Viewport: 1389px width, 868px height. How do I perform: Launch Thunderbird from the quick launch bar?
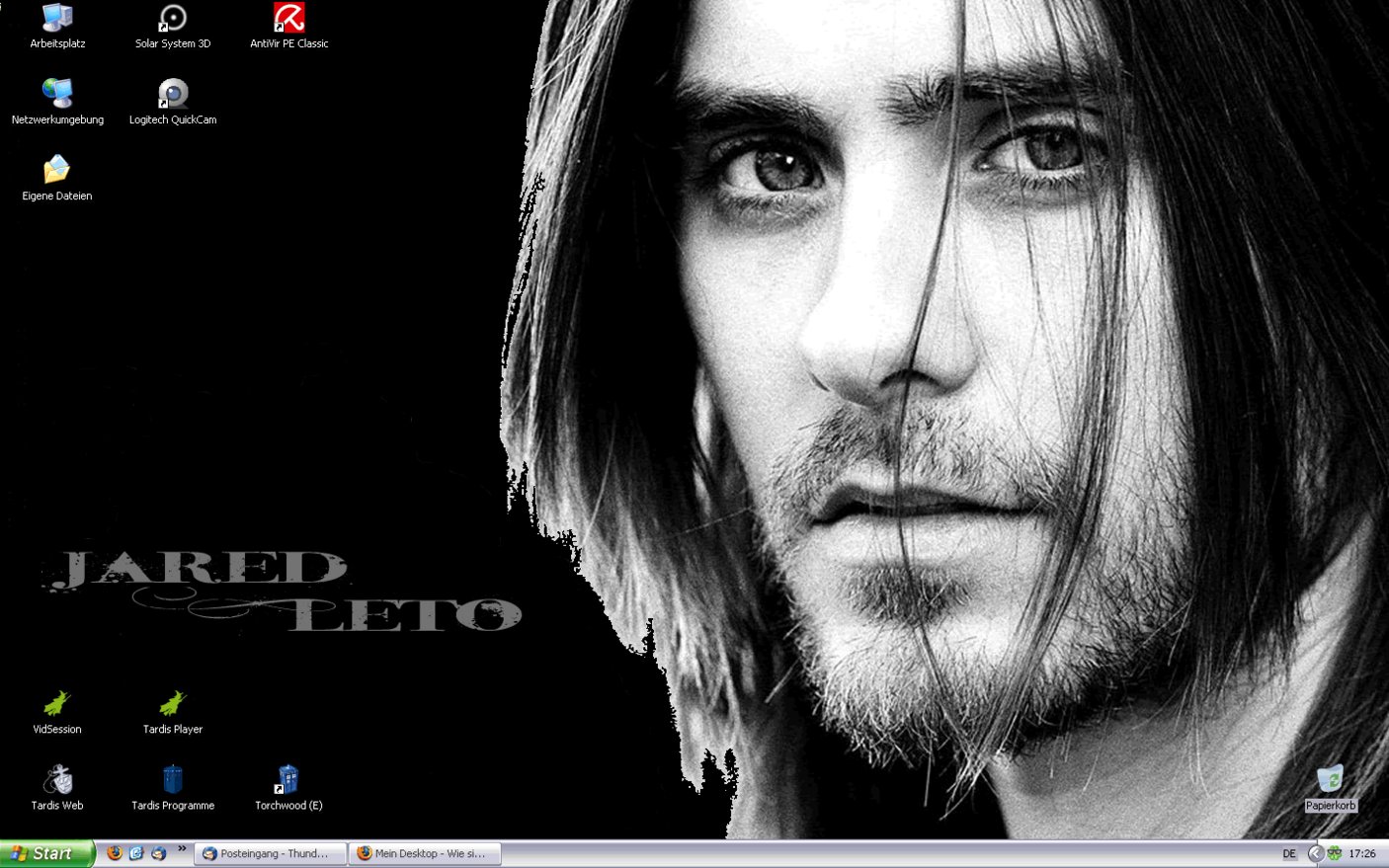point(158,853)
